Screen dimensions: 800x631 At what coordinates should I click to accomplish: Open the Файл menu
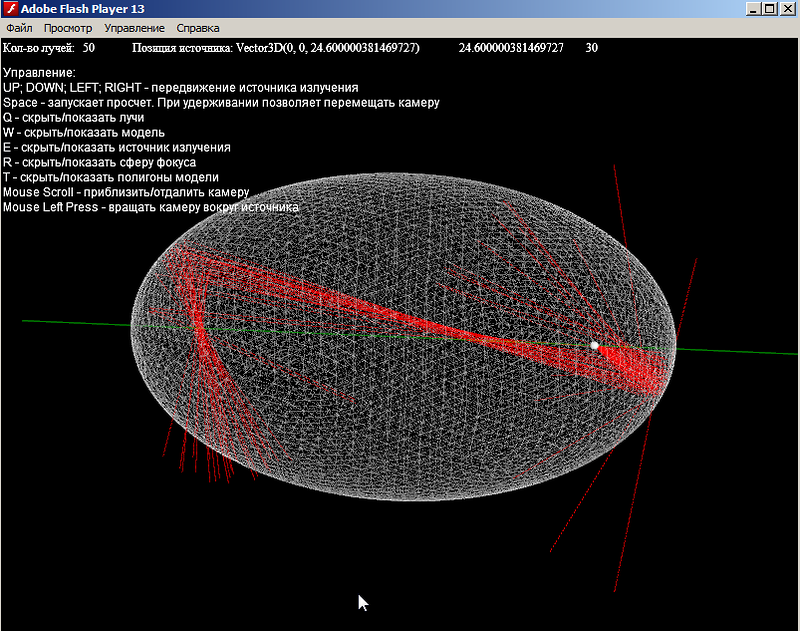tap(19, 28)
